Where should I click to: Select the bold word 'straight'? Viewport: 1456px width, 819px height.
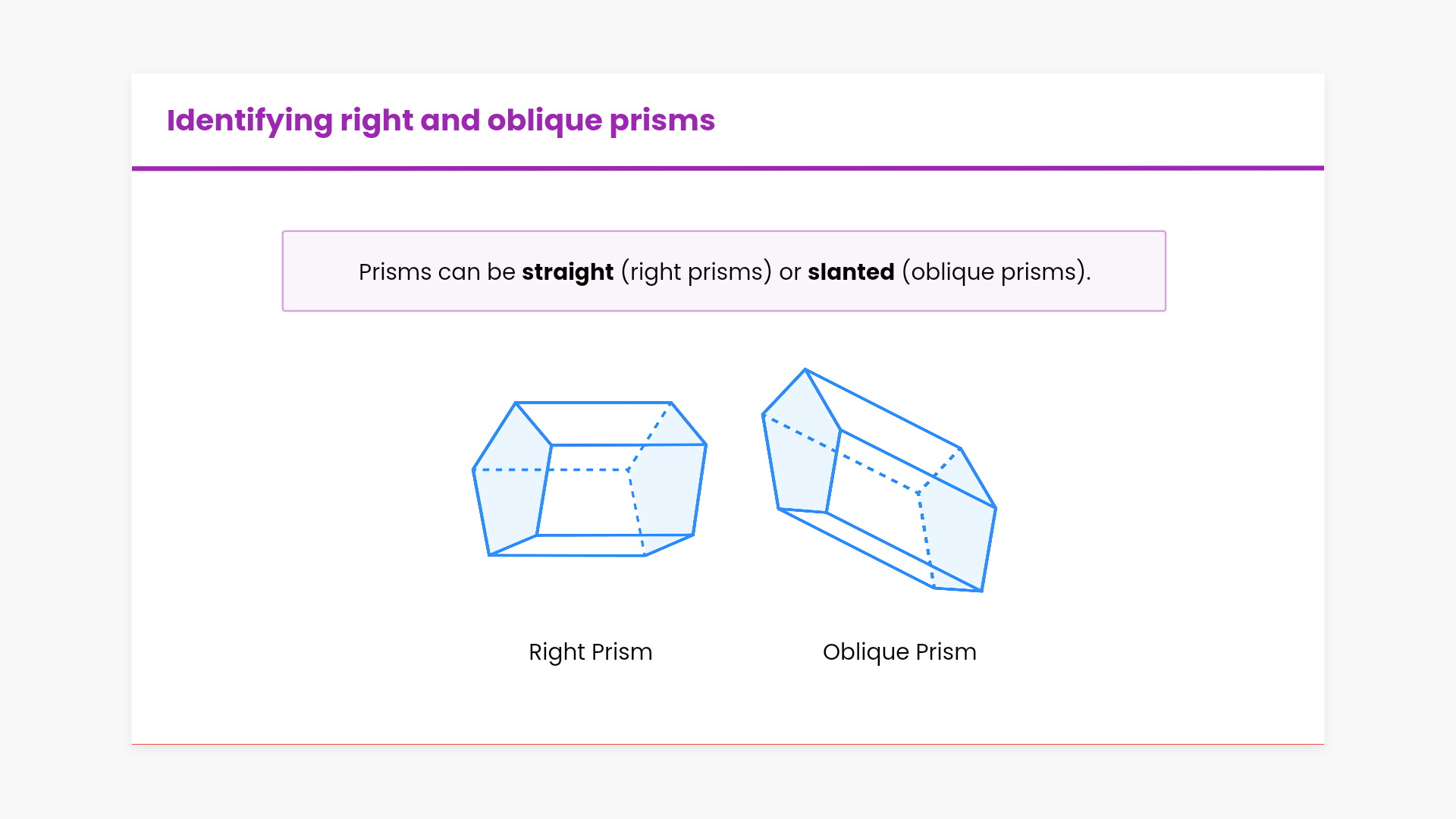(x=567, y=271)
